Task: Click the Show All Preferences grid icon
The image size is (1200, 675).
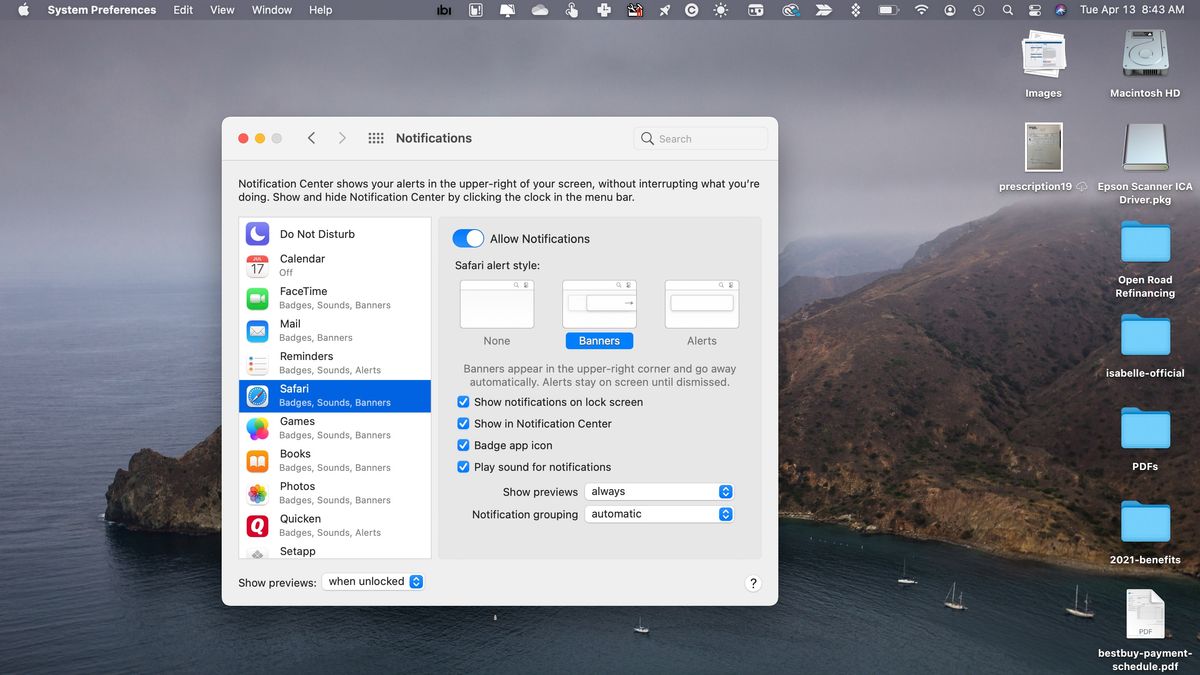Action: [376, 138]
